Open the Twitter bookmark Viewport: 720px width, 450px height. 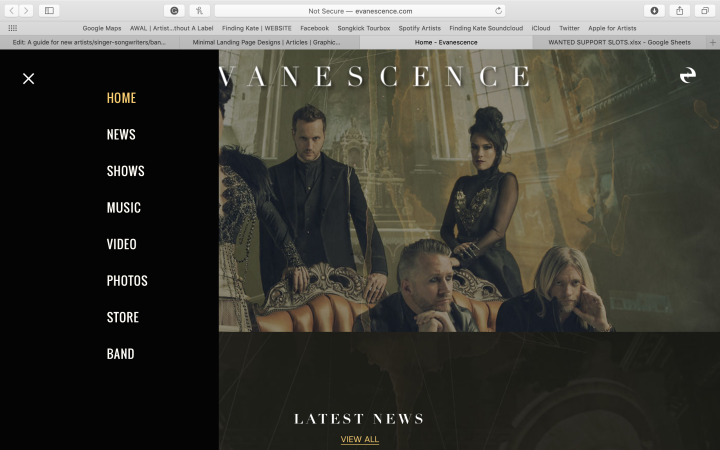coord(569,28)
